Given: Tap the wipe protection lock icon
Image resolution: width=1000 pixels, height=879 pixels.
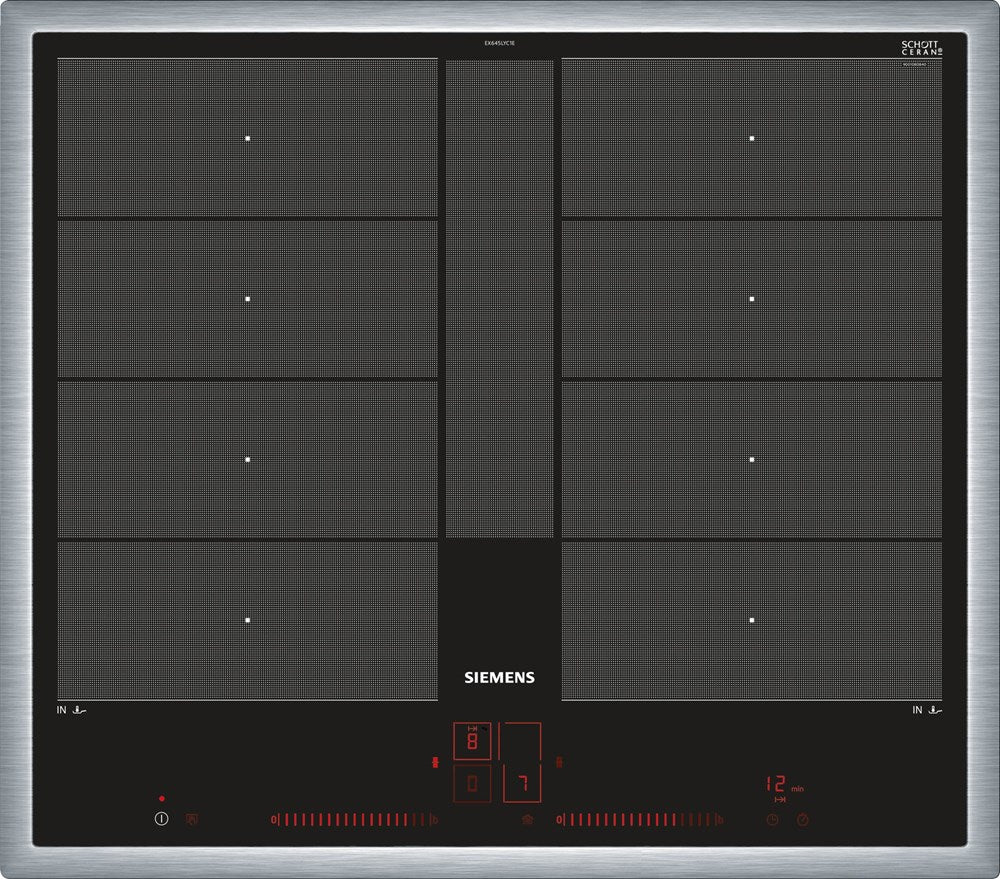Looking at the screenshot, I should [190, 818].
